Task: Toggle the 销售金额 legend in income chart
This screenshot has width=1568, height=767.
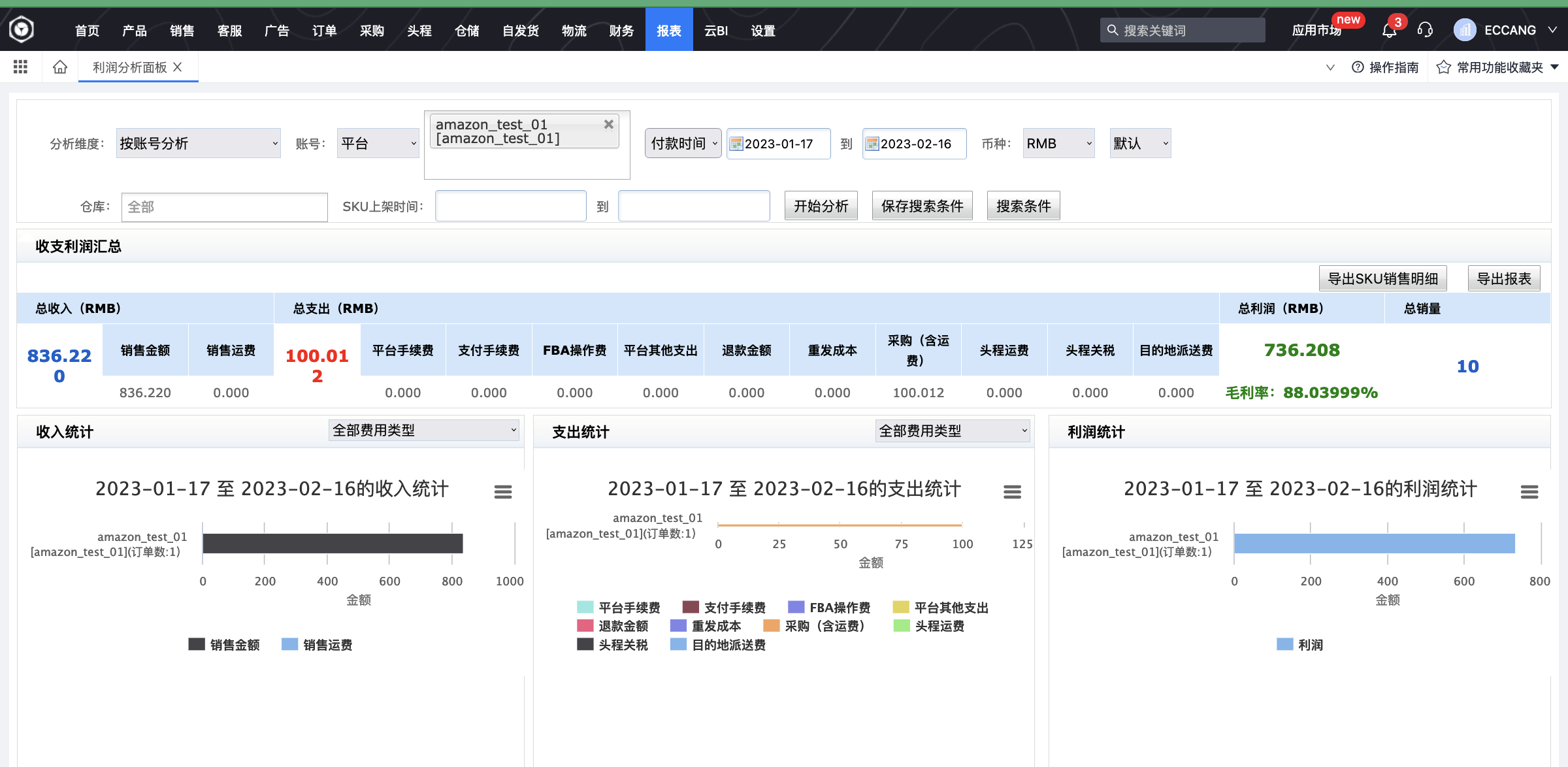Action: [223, 645]
